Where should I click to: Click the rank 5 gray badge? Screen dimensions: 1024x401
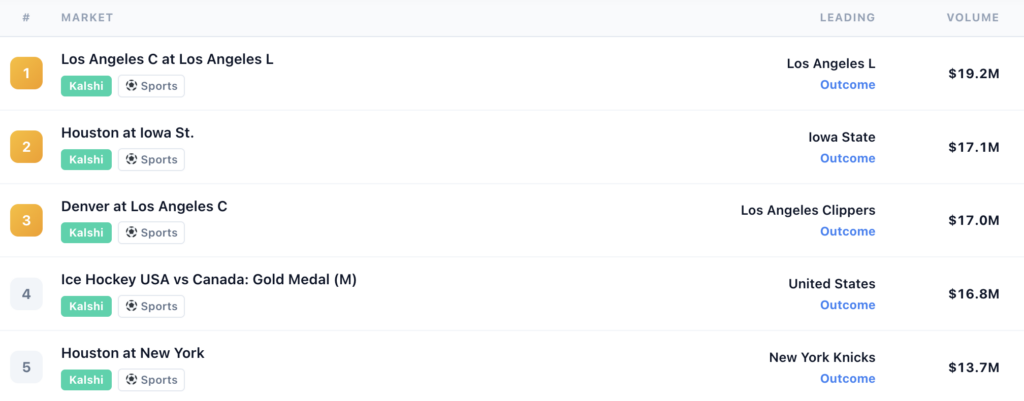click(x=26, y=367)
